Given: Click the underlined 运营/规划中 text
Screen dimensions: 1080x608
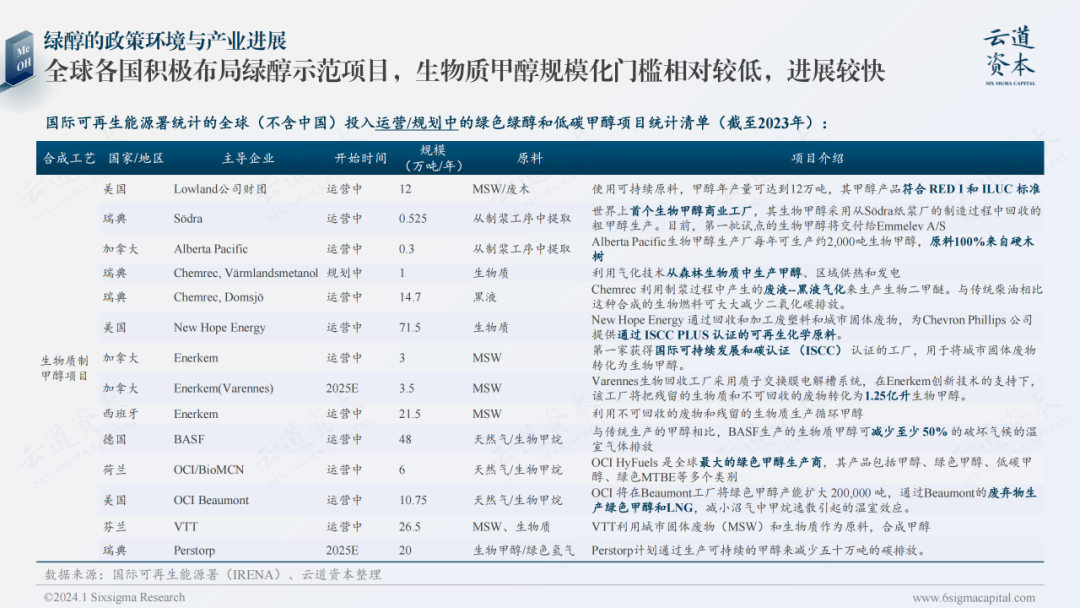Looking at the screenshot, I should [x=416, y=123].
